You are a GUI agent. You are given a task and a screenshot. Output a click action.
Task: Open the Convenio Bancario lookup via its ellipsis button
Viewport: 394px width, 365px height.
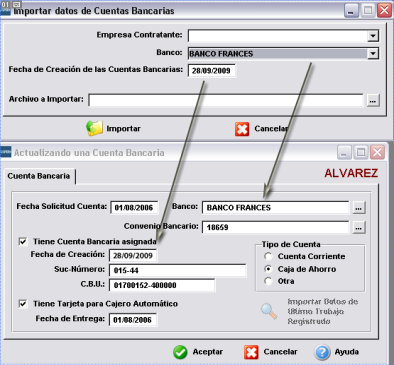[x=359, y=228]
